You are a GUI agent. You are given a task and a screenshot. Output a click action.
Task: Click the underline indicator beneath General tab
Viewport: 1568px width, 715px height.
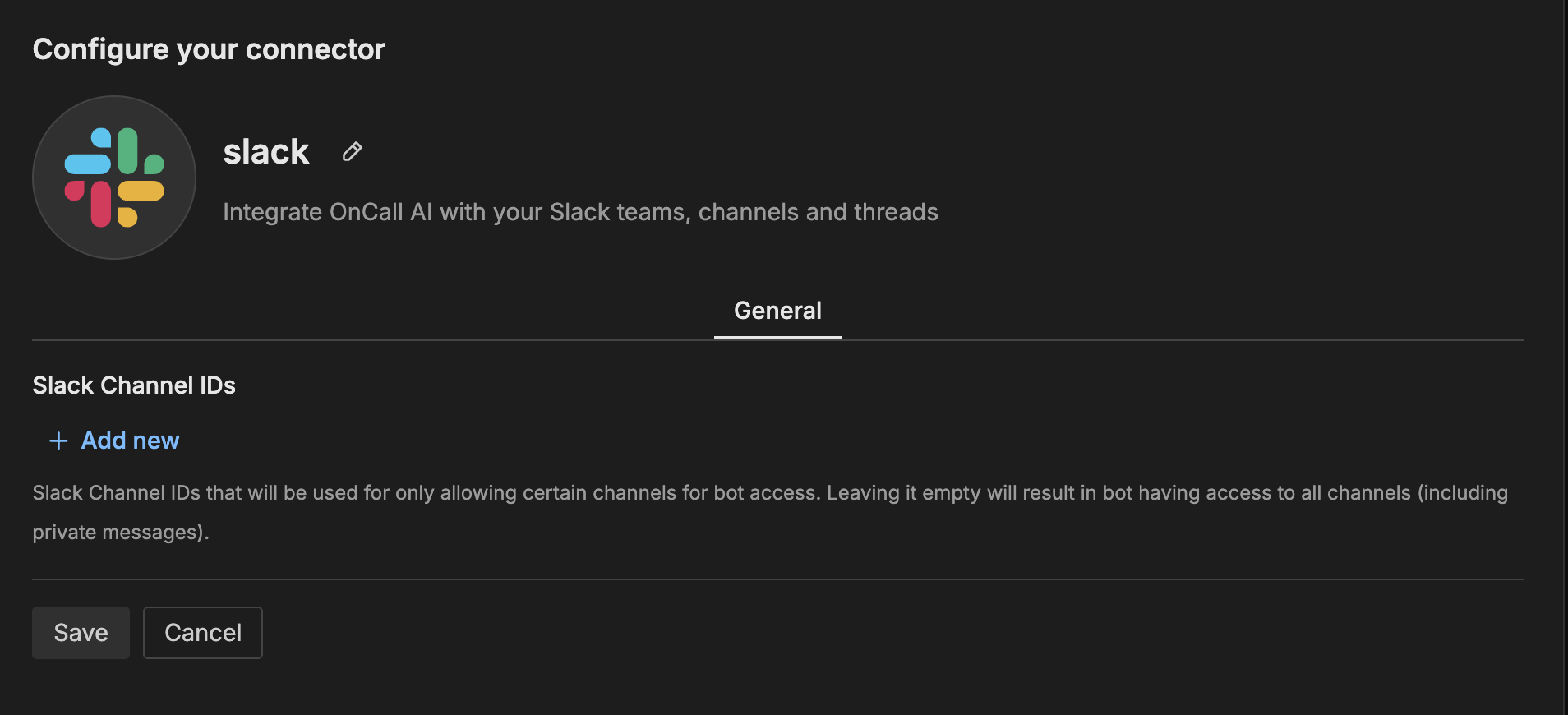[777, 337]
